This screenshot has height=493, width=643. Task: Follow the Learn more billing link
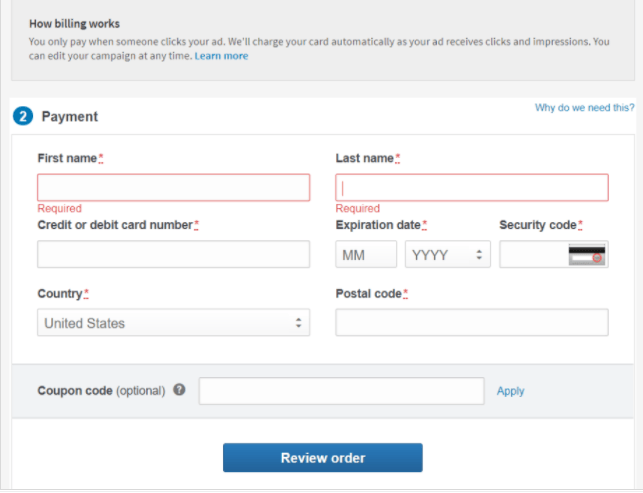click(221, 56)
